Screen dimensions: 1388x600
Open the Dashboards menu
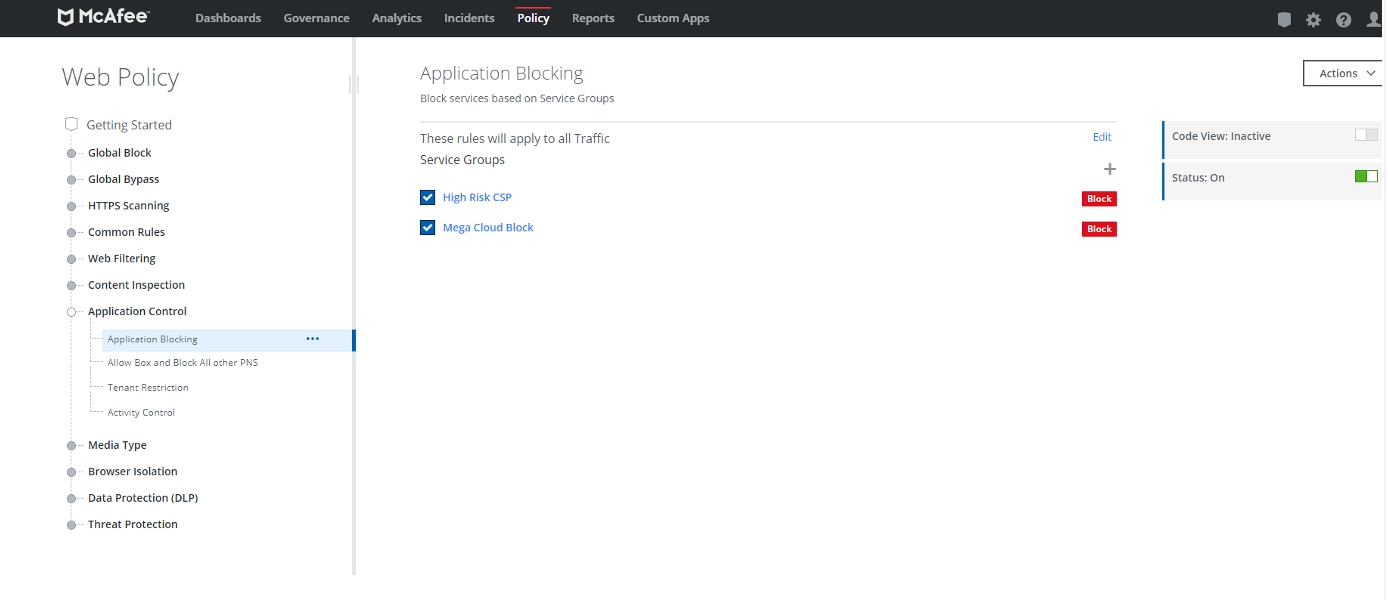[x=228, y=18]
